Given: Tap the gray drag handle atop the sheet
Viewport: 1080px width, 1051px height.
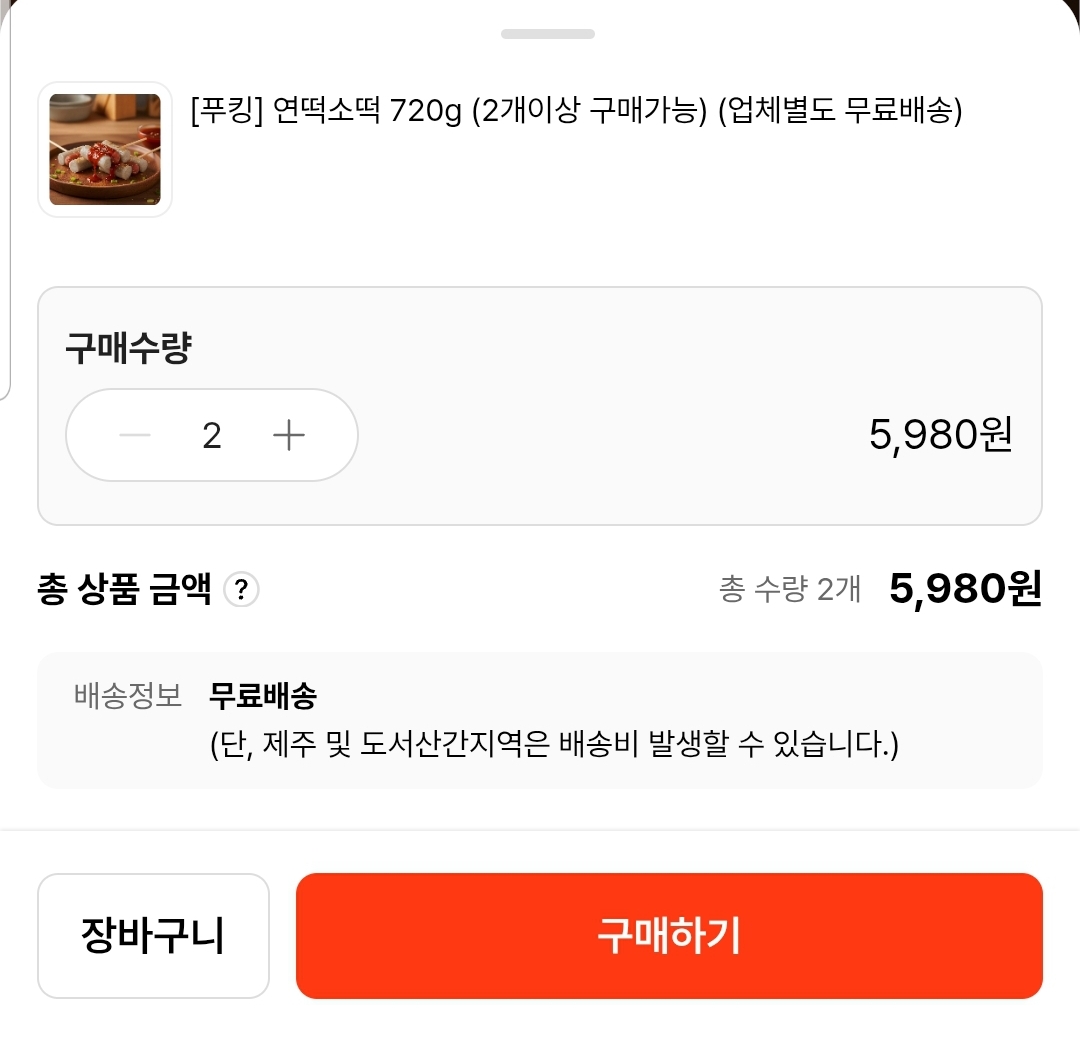Looking at the screenshot, I should coord(548,34).
